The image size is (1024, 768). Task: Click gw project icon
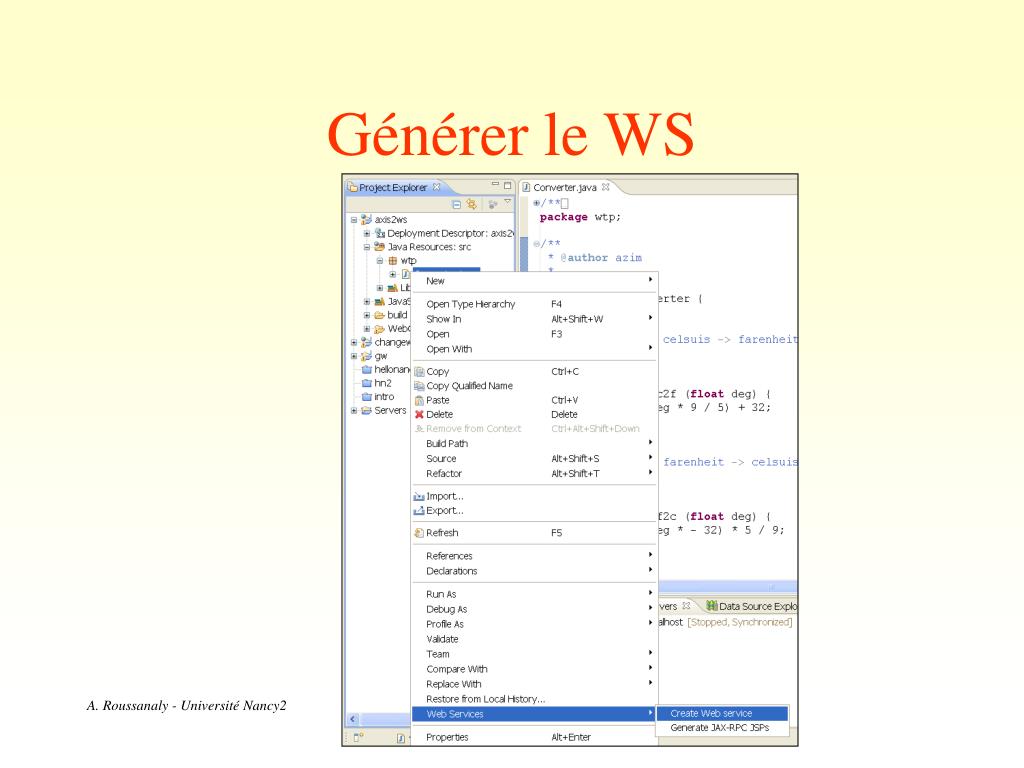coord(366,356)
